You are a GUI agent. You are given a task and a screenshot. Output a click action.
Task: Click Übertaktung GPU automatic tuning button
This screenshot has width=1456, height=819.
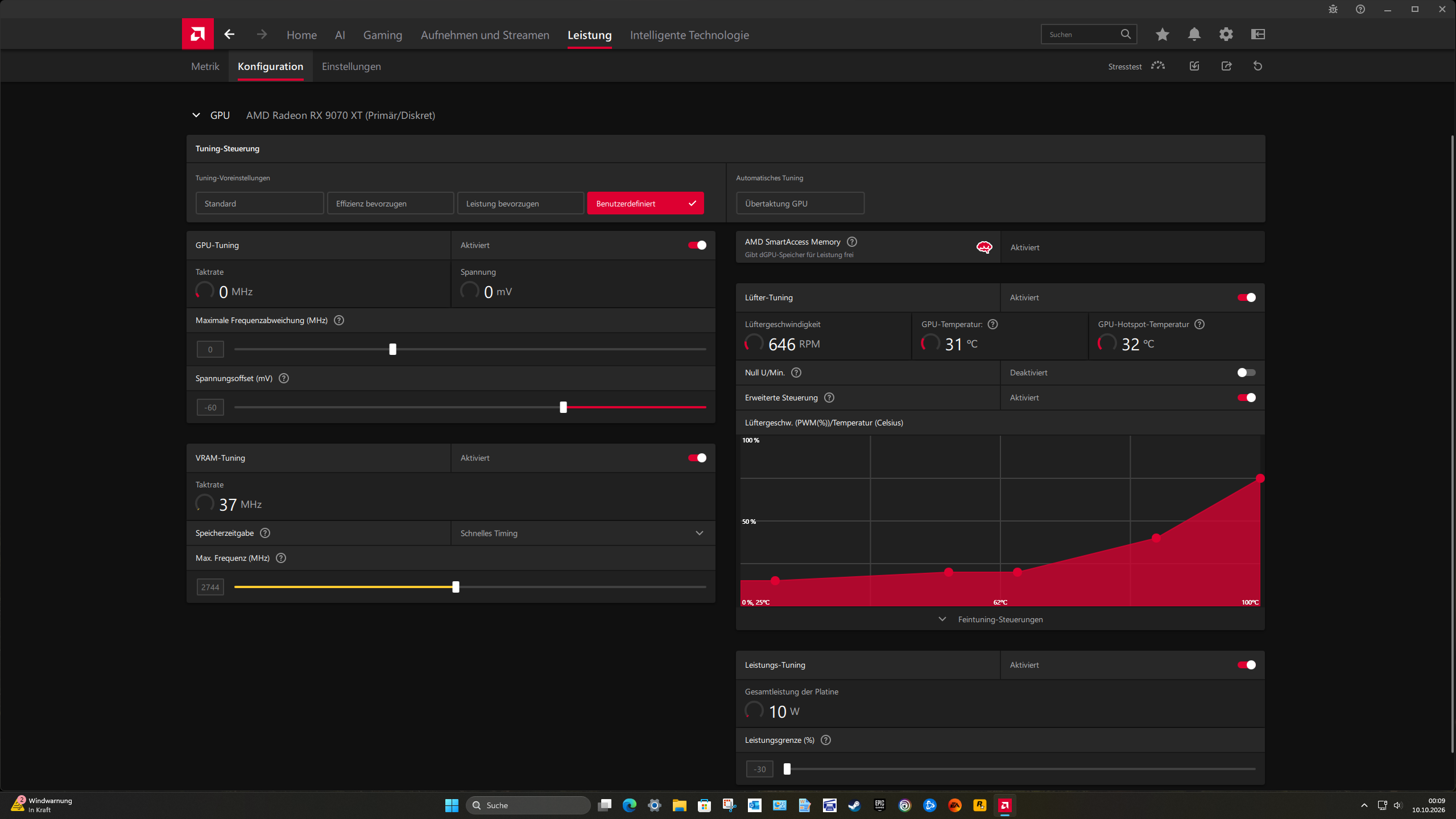pos(800,203)
